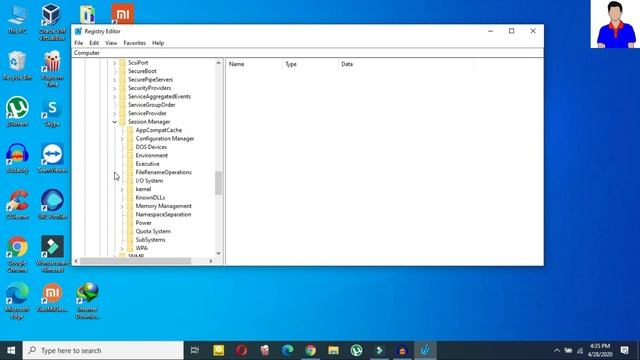Click the Computer address bar field

(307, 53)
